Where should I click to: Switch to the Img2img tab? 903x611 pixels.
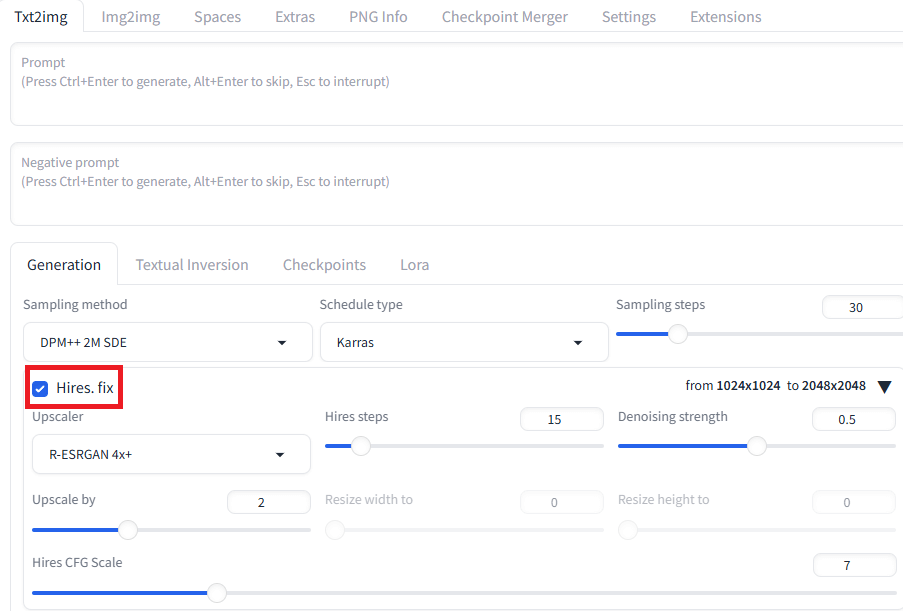pyautogui.click(x=131, y=17)
